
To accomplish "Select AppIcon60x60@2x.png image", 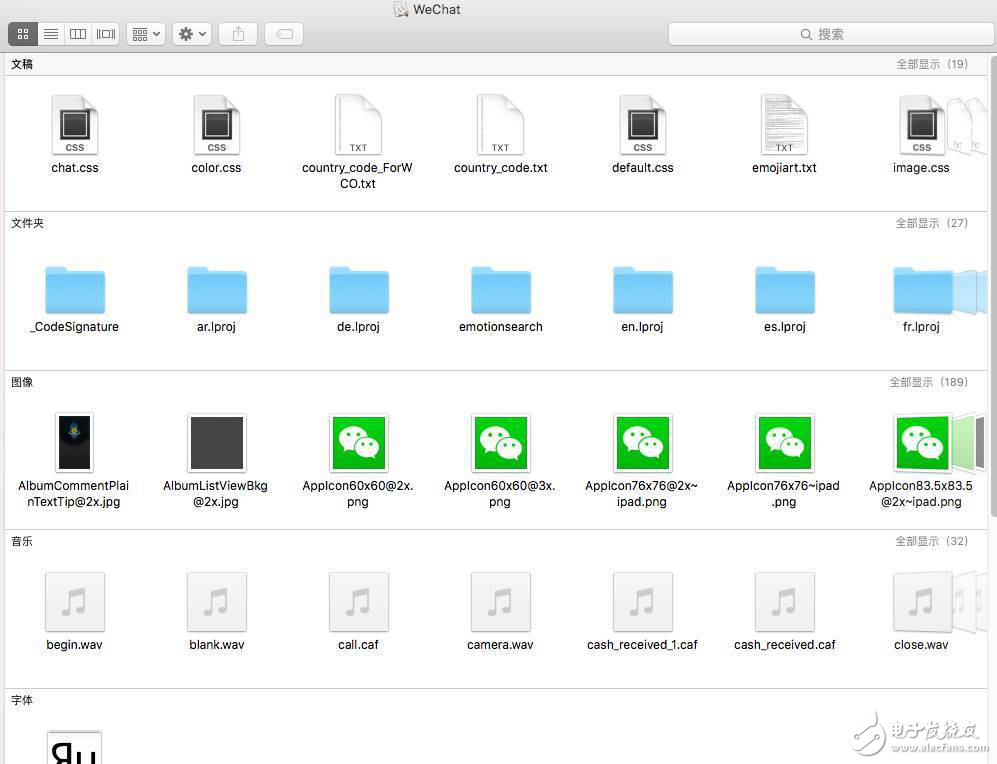I will (358, 443).
